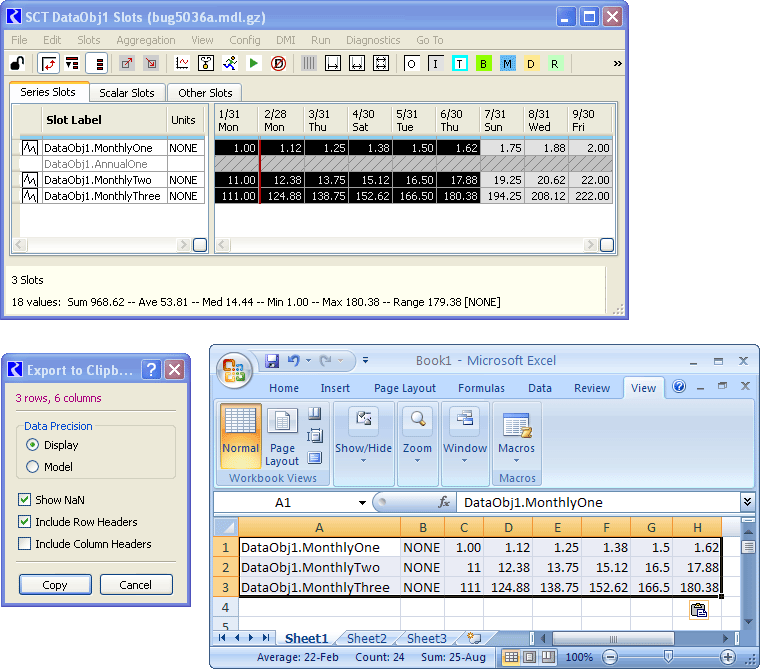760x669 pixels.
Task: Expand the Excel formula bar
Action: 747,502
